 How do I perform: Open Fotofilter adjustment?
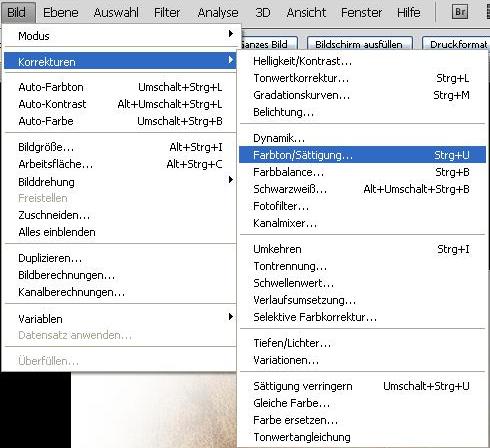pyautogui.click(x=362, y=206)
